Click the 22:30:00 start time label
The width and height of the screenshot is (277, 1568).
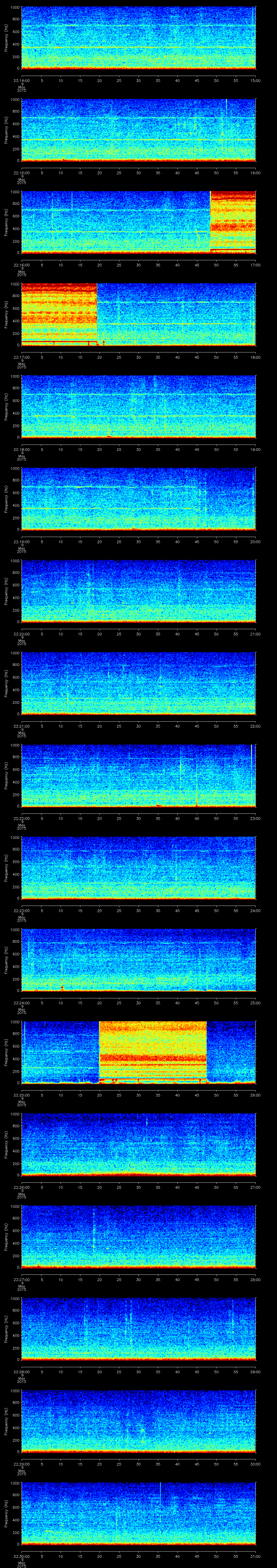click(21, 1556)
